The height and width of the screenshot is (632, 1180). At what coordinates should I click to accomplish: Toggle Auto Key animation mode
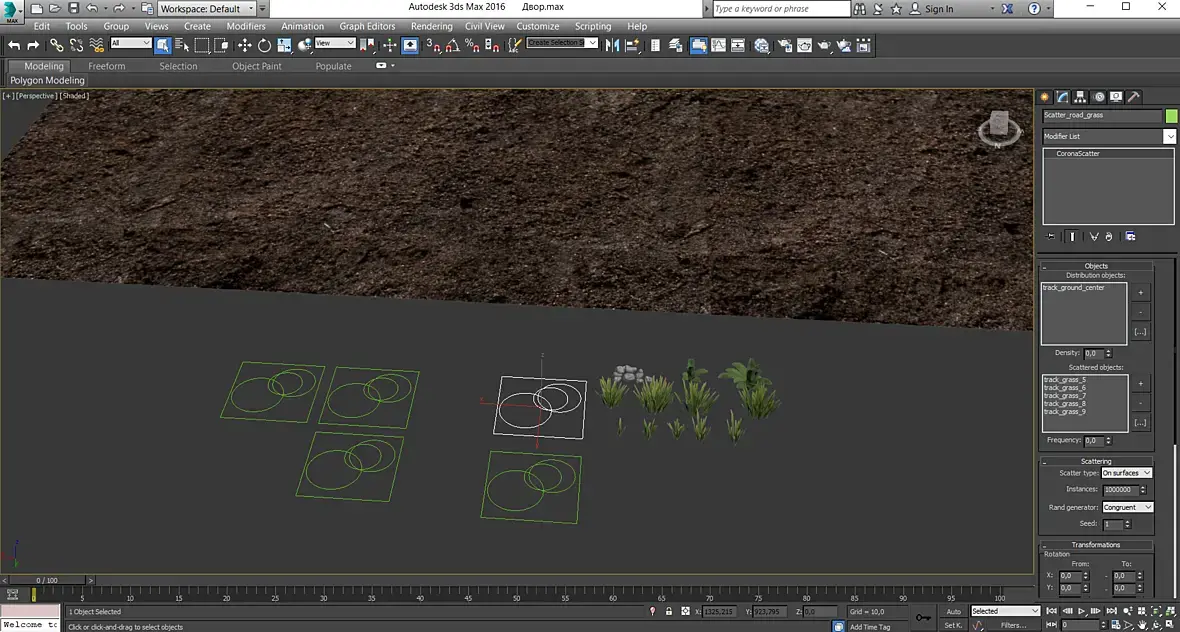pos(953,611)
